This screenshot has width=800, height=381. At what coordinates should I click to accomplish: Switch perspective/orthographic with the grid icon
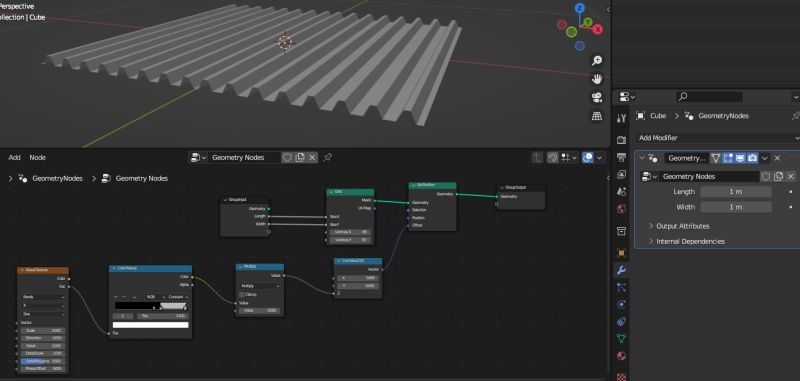click(x=596, y=116)
